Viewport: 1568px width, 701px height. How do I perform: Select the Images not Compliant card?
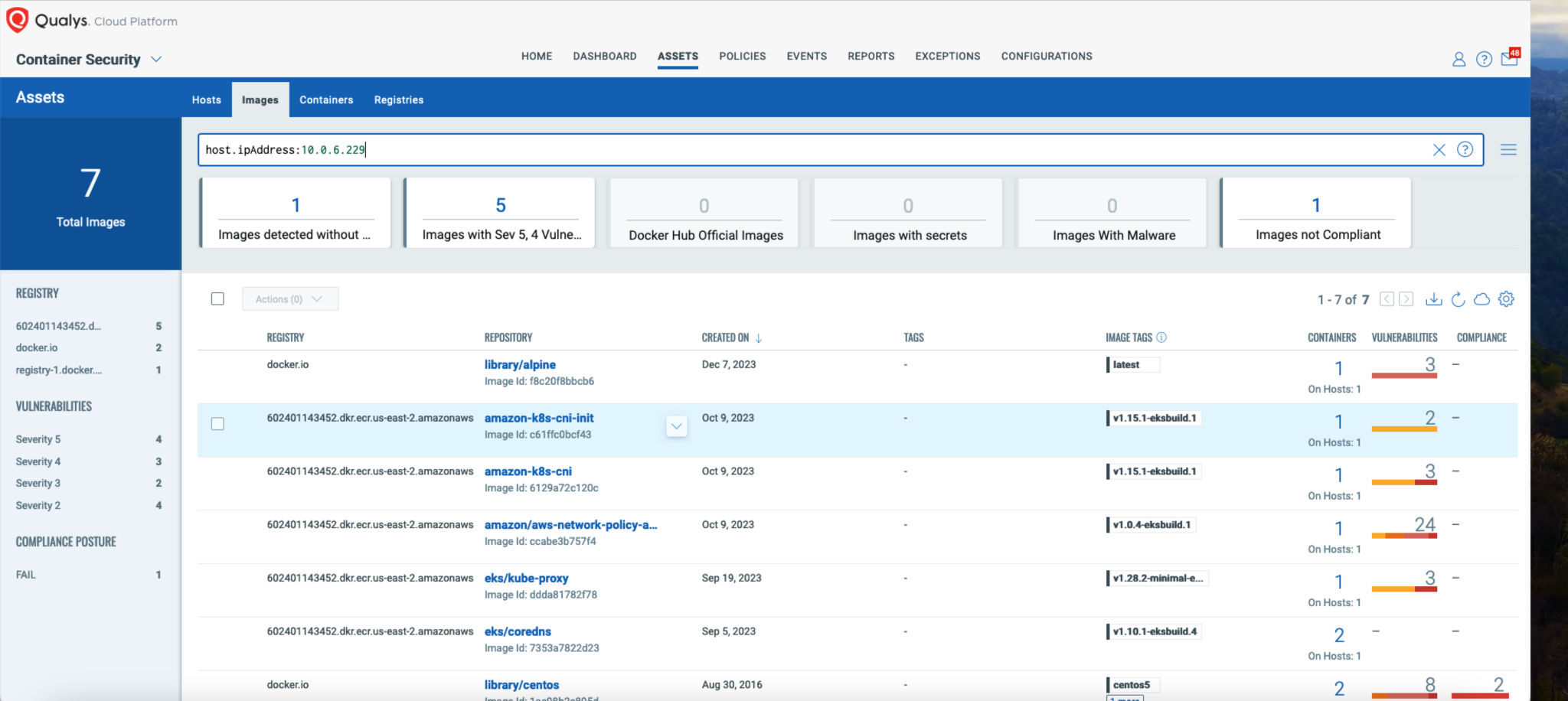point(1315,213)
